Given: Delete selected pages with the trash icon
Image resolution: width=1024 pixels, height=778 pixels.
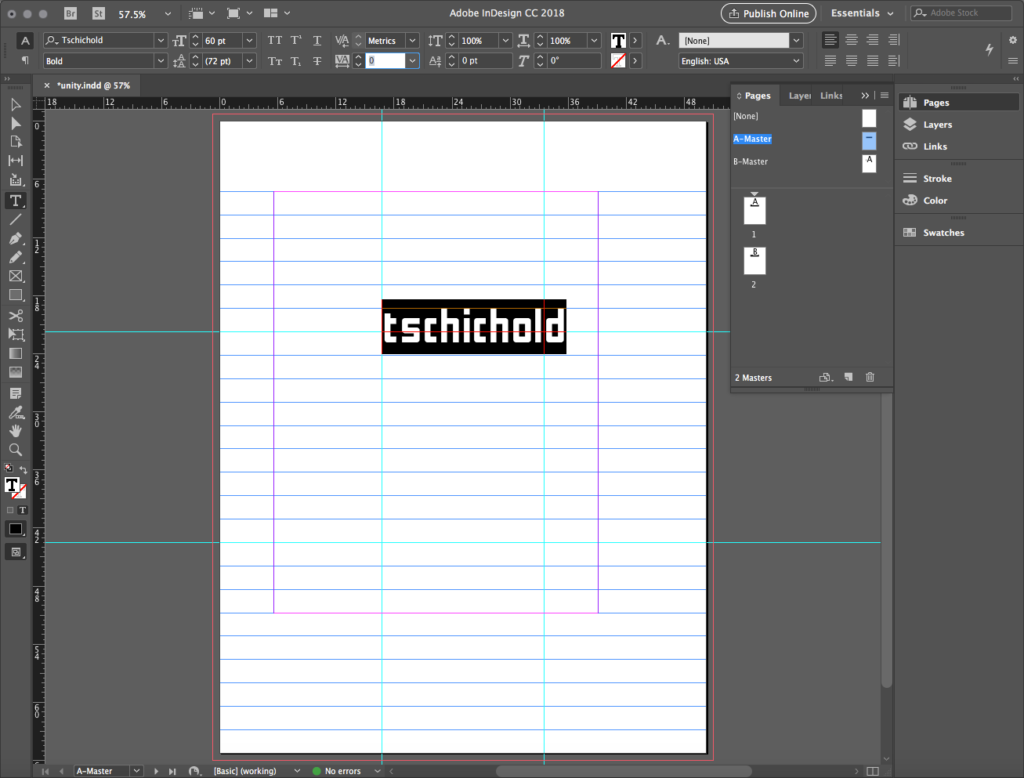Looking at the screenshot, I should coord(869,377).
